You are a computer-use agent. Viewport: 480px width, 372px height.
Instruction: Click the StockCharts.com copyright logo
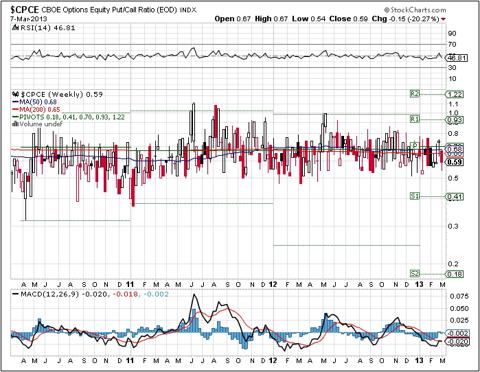click(415, 10)
